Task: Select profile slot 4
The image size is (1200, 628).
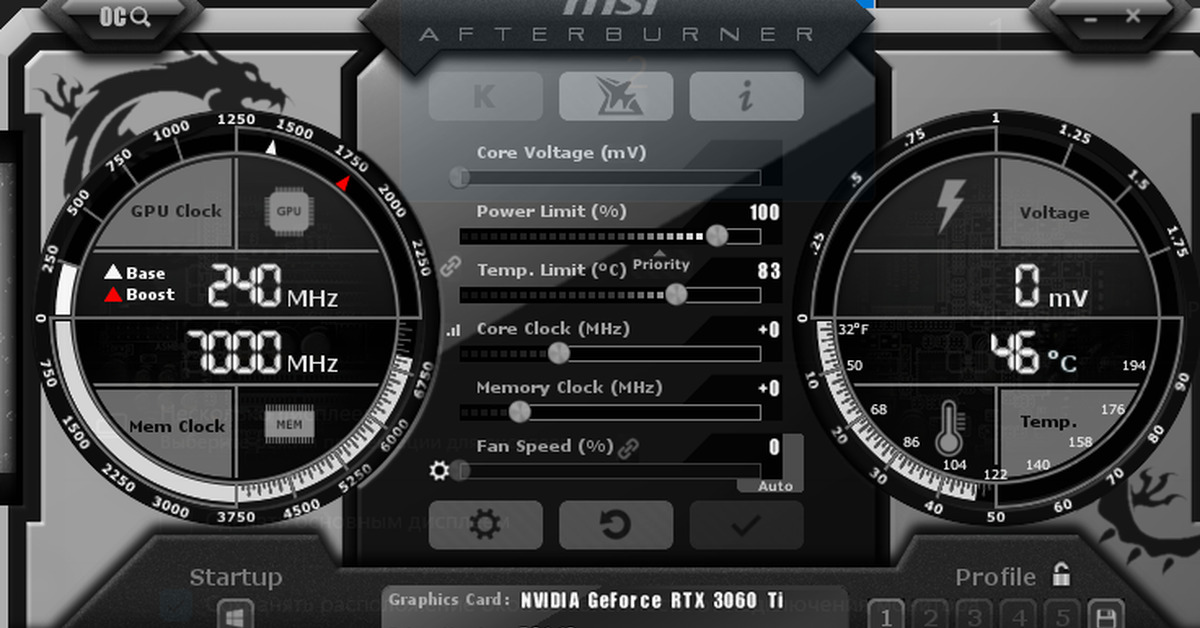Action: [x=1019, y=615]
